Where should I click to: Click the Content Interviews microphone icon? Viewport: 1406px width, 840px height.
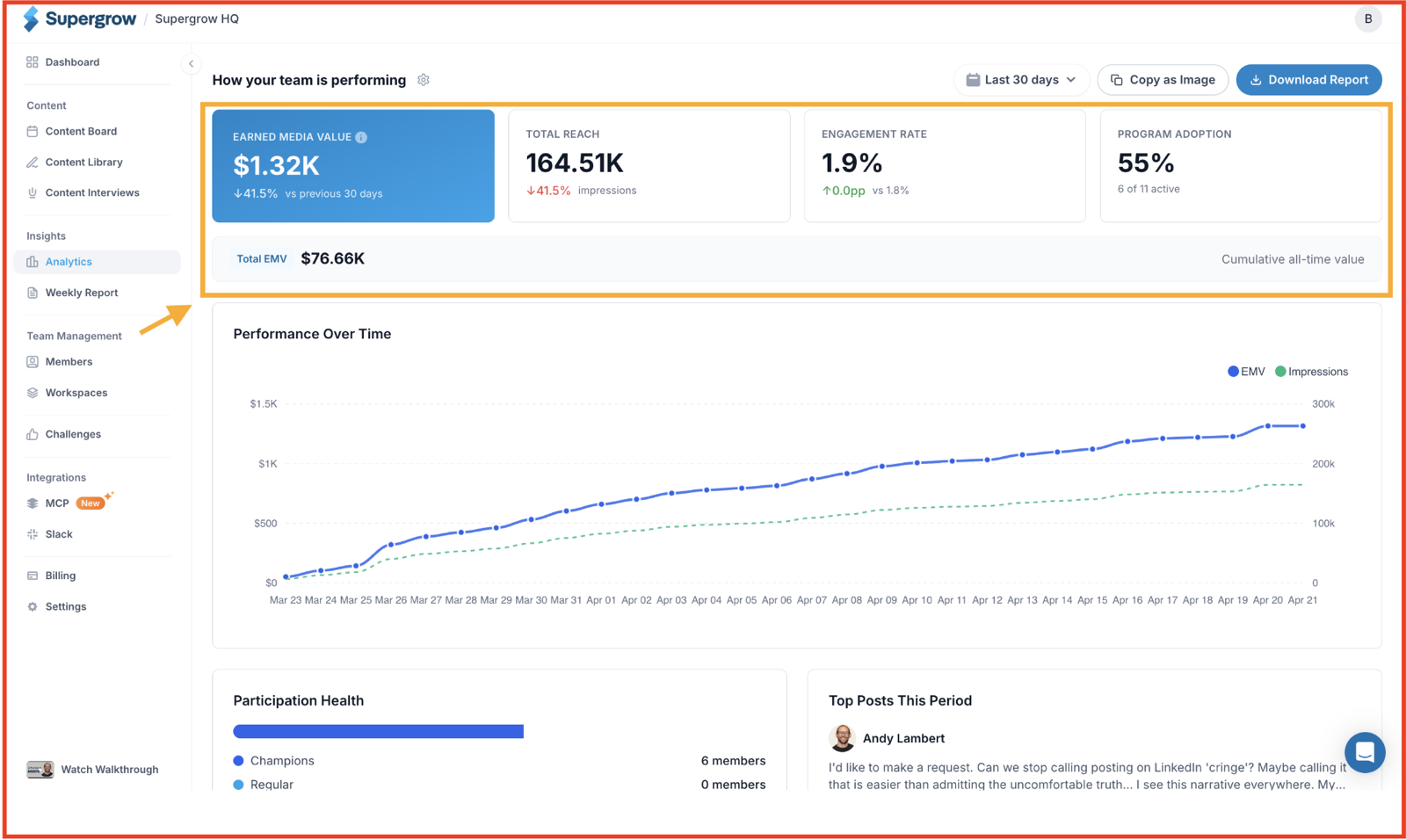(33, 193)
